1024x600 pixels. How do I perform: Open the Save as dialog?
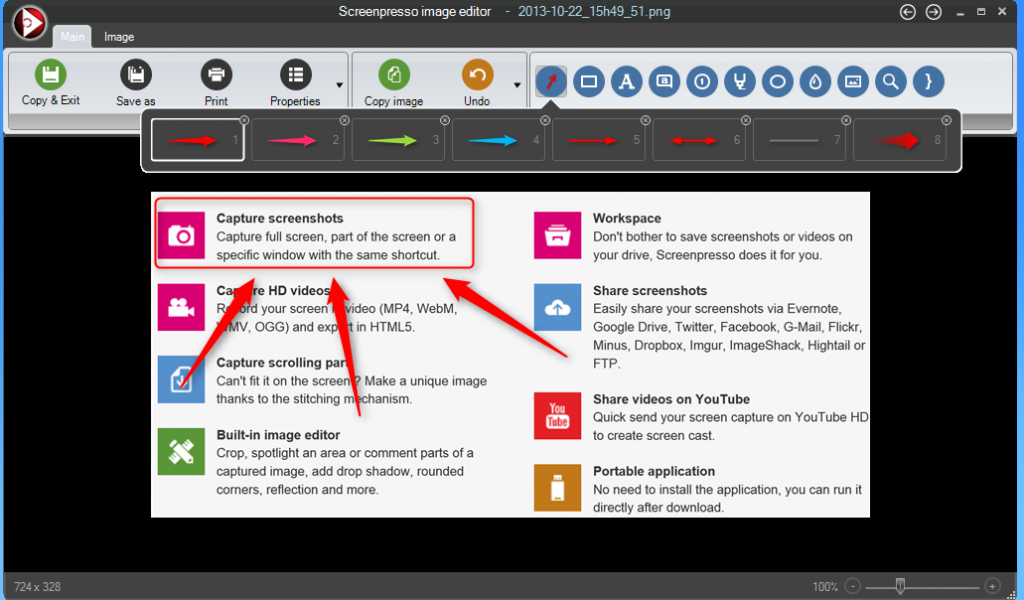point(135,83)
